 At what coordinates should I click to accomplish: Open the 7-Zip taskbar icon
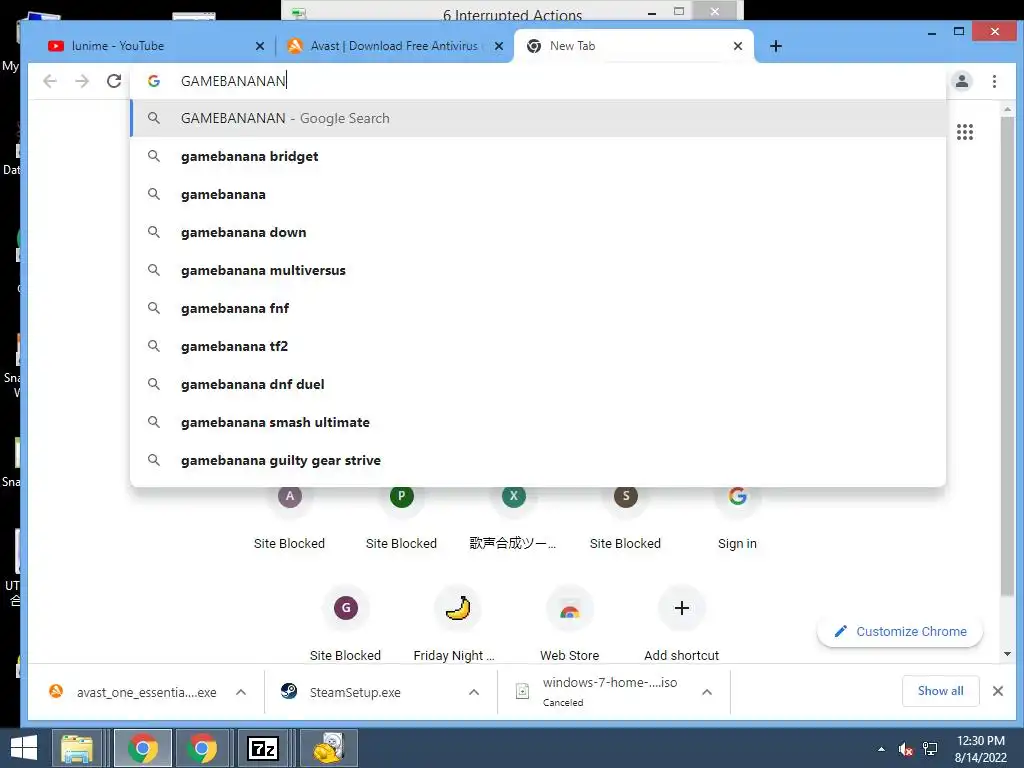click(x=263, y=748)
